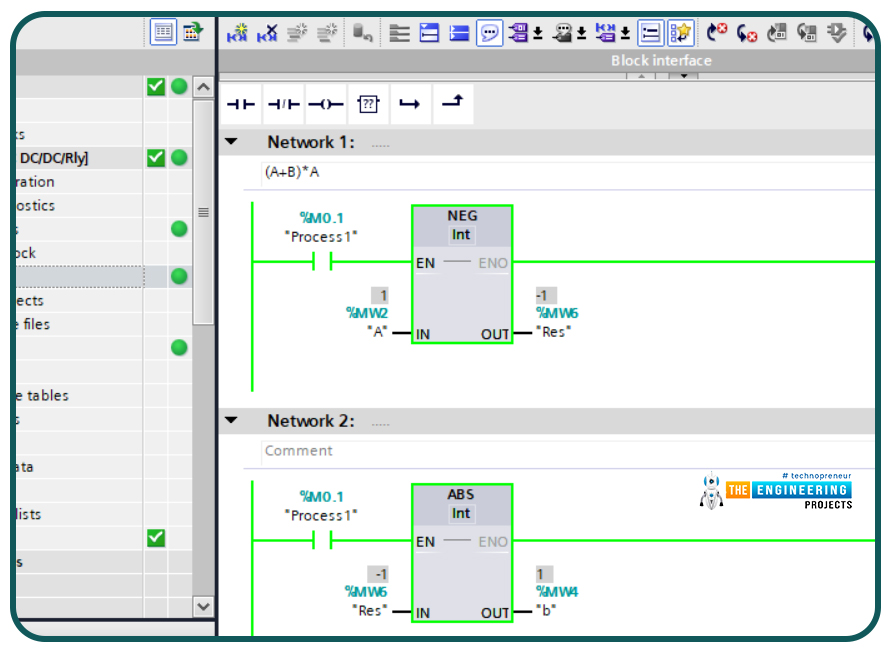The width and height of the screenshot is (890, 649).
Task: Open all networks using toolbar icon
Action: (399, 33)
